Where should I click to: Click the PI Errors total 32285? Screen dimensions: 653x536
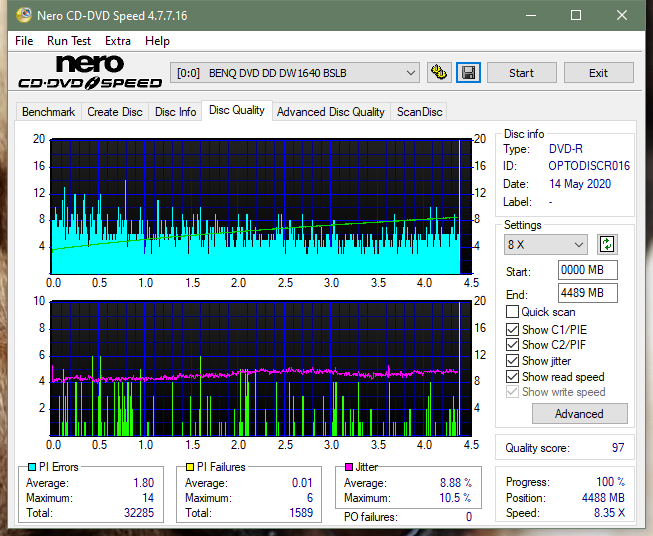click(x=139, y=513)
